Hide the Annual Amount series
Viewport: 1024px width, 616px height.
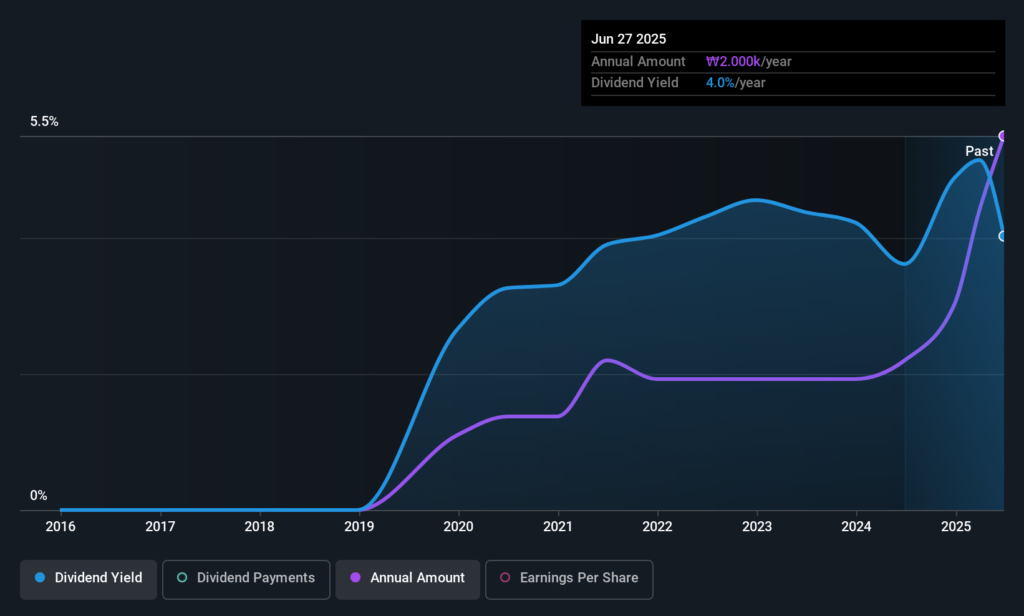(x=406, y=578)
